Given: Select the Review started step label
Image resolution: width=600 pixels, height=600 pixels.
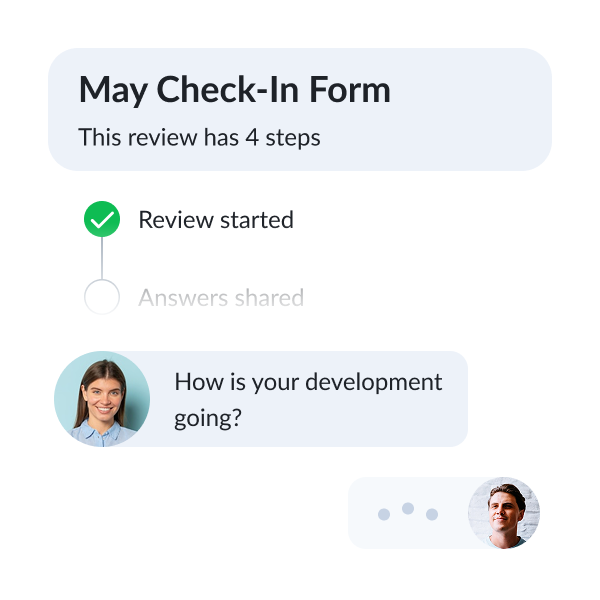Looking at the screenshot, I should tap(216, 220).
